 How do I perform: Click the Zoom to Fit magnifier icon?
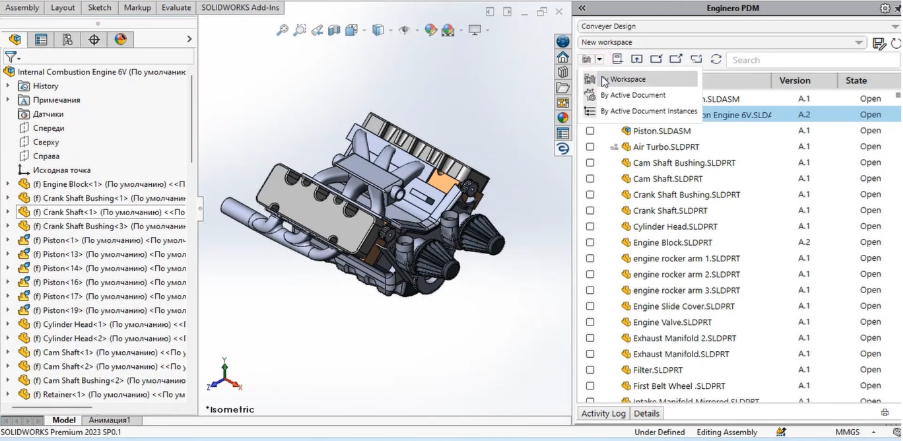[x=283, y=30]
